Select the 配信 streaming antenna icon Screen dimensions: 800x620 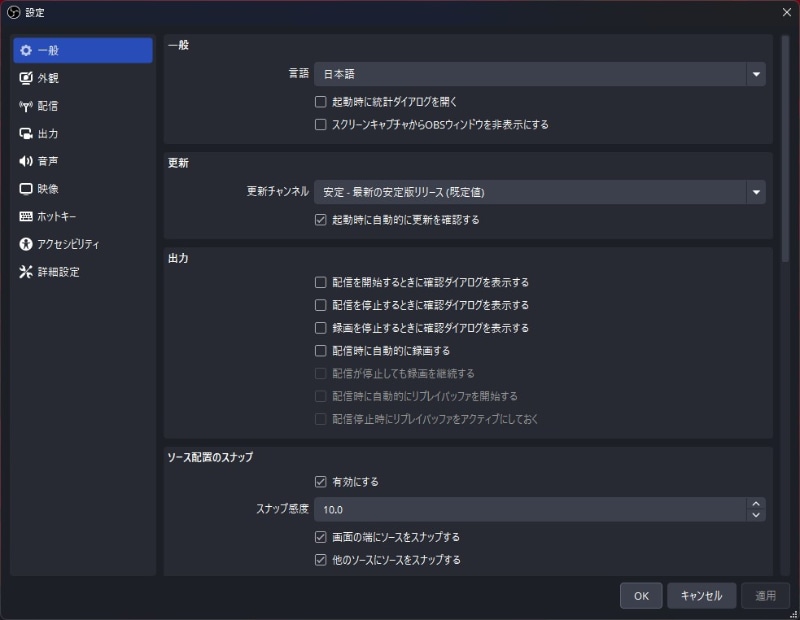[x=26, y=106]
